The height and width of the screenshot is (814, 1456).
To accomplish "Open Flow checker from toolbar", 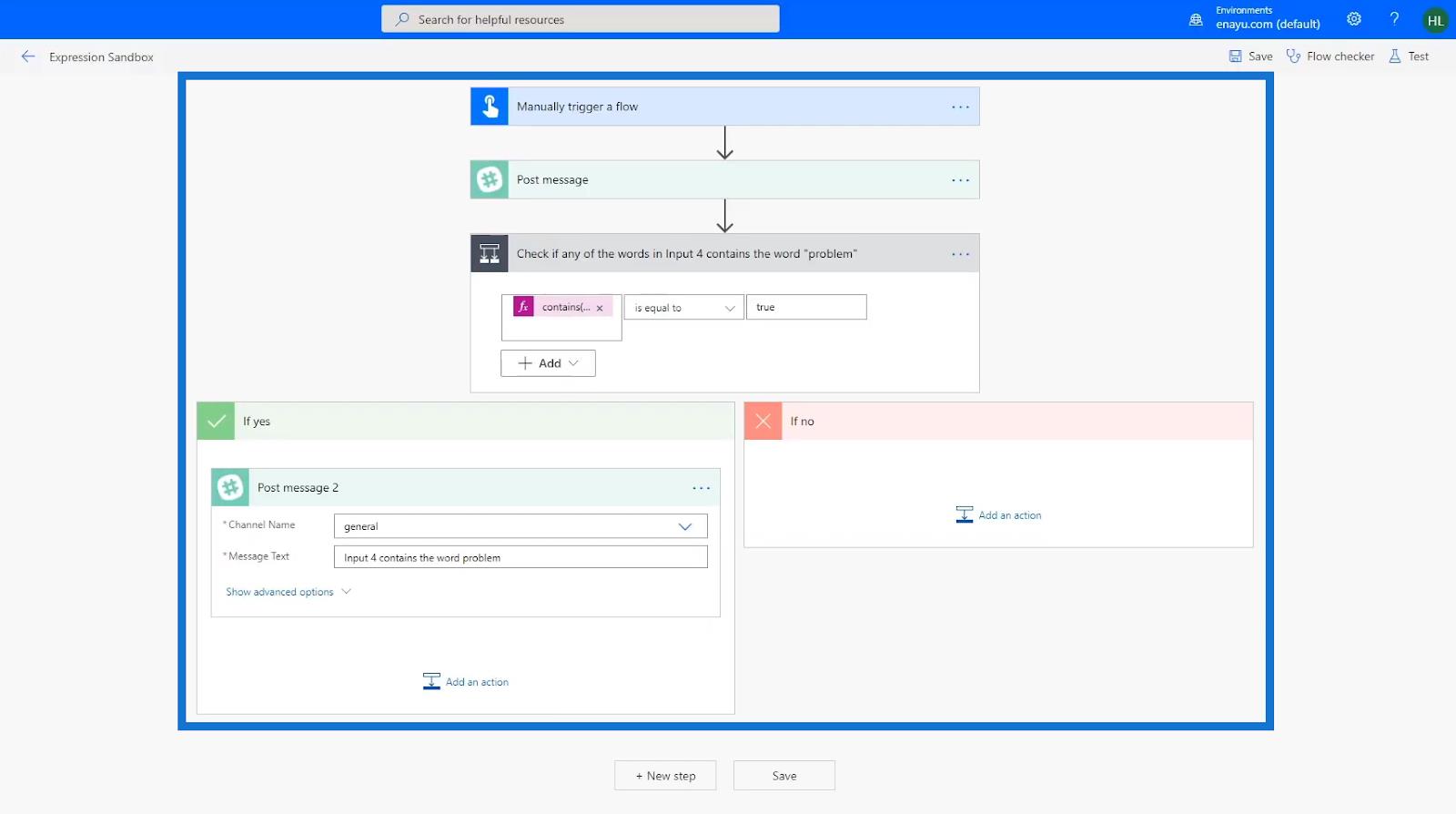I will pos(1340,56).
